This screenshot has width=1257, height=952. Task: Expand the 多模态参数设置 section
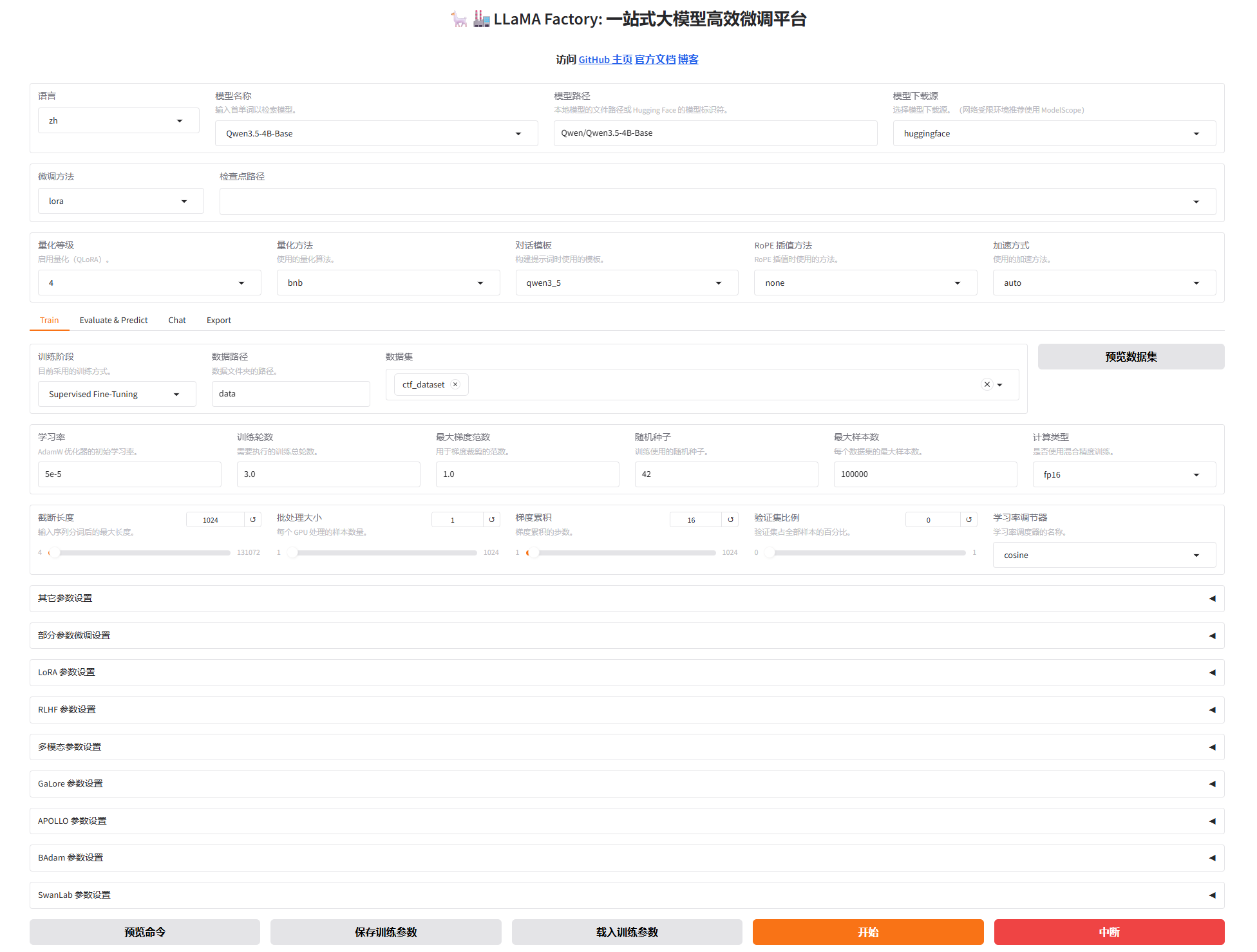pos(627,747)
